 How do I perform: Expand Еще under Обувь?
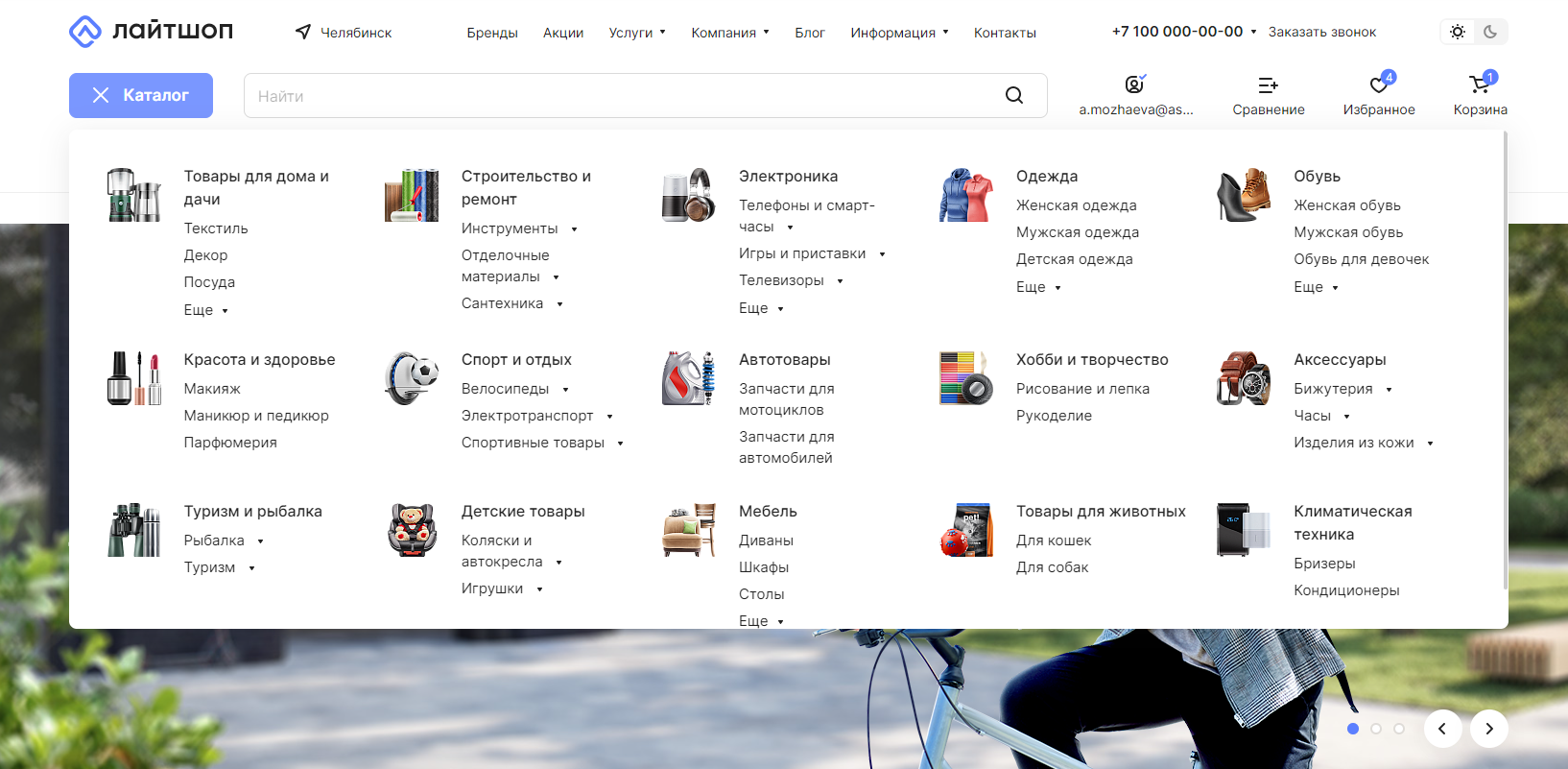coord(1316,287)
